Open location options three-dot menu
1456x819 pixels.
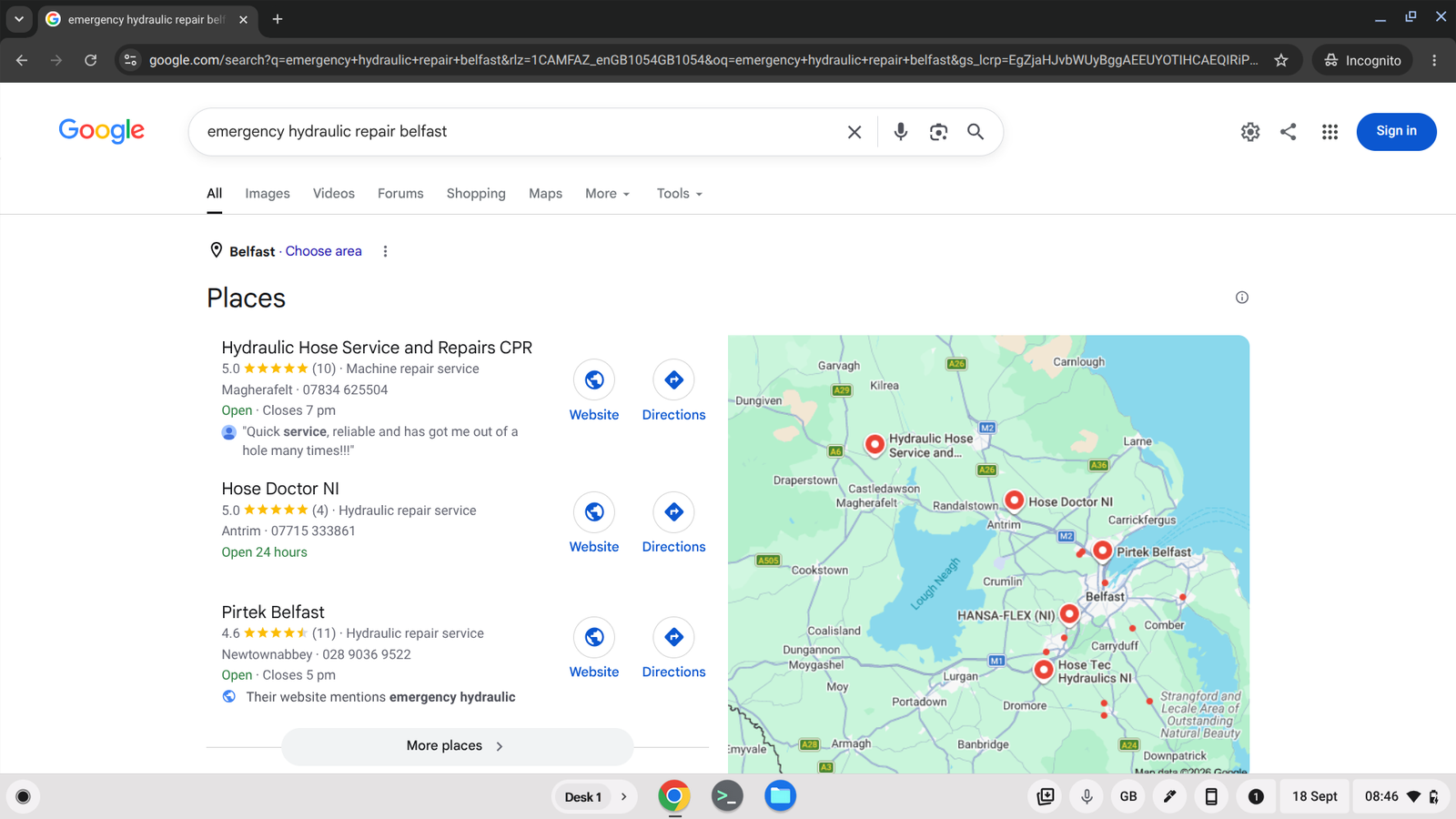click(x=385, y=251)
